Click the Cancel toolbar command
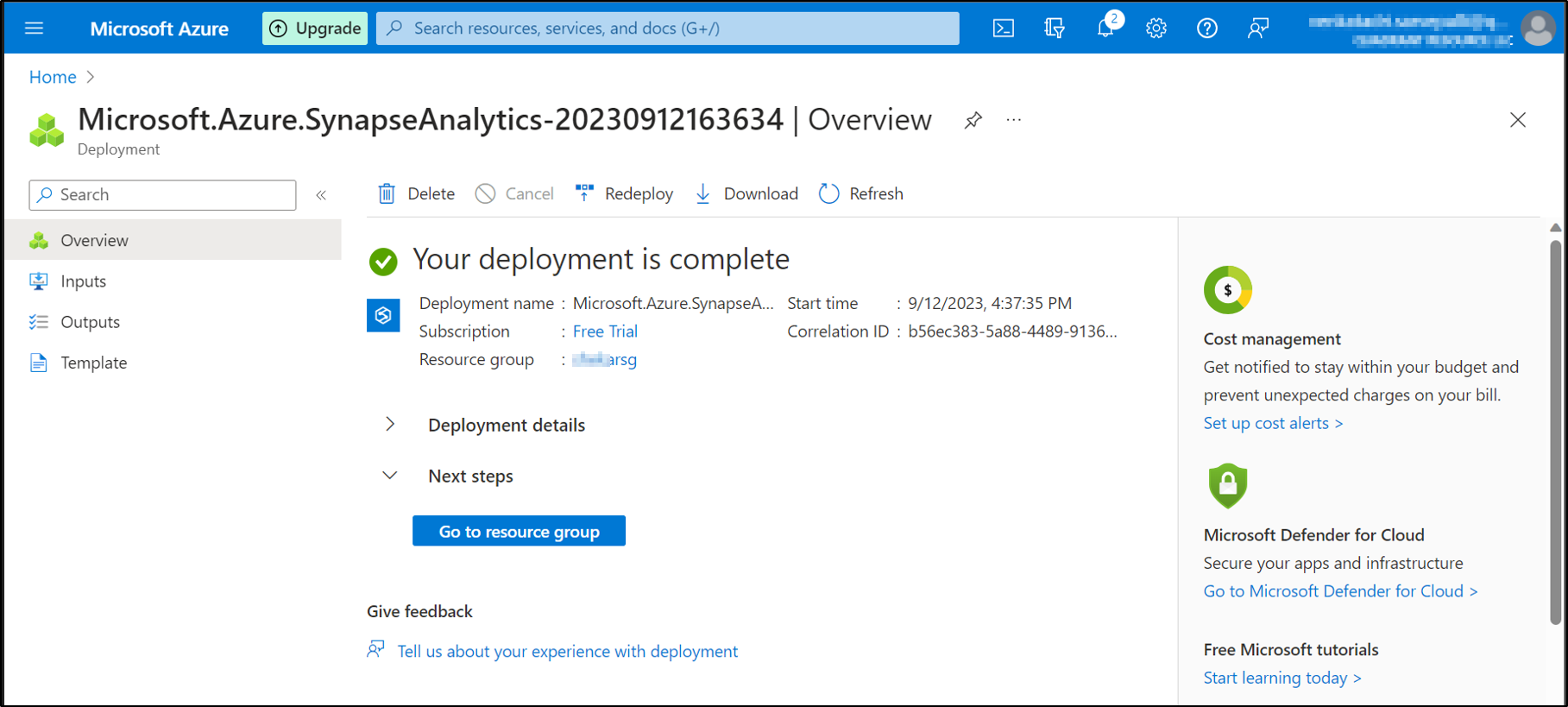Viewport: 1568px width, 707px height. (x=514, y=193)
